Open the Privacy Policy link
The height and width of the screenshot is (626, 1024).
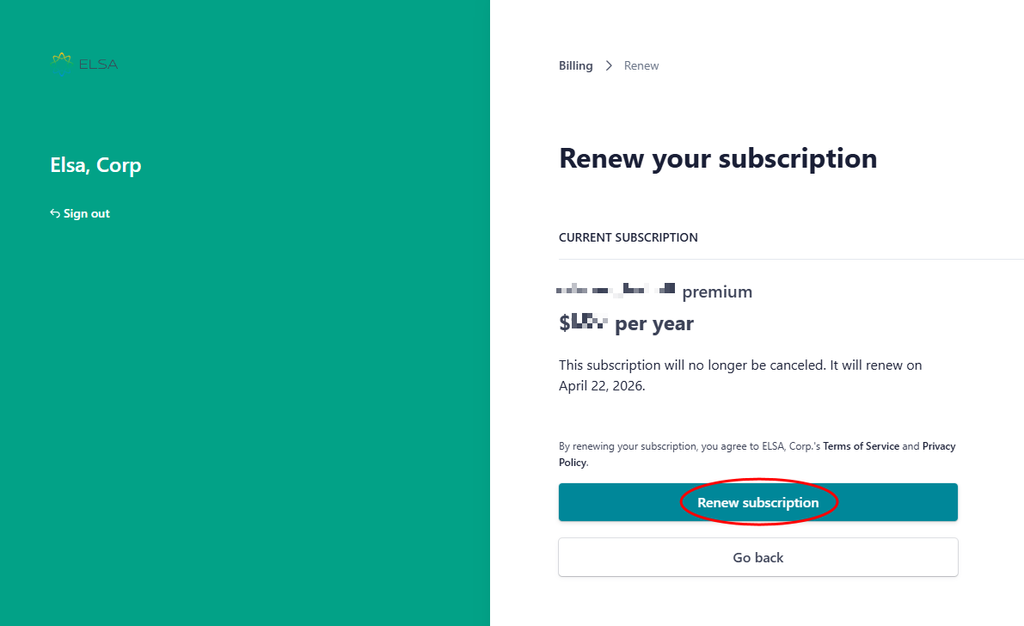click(x=938, y=446)
